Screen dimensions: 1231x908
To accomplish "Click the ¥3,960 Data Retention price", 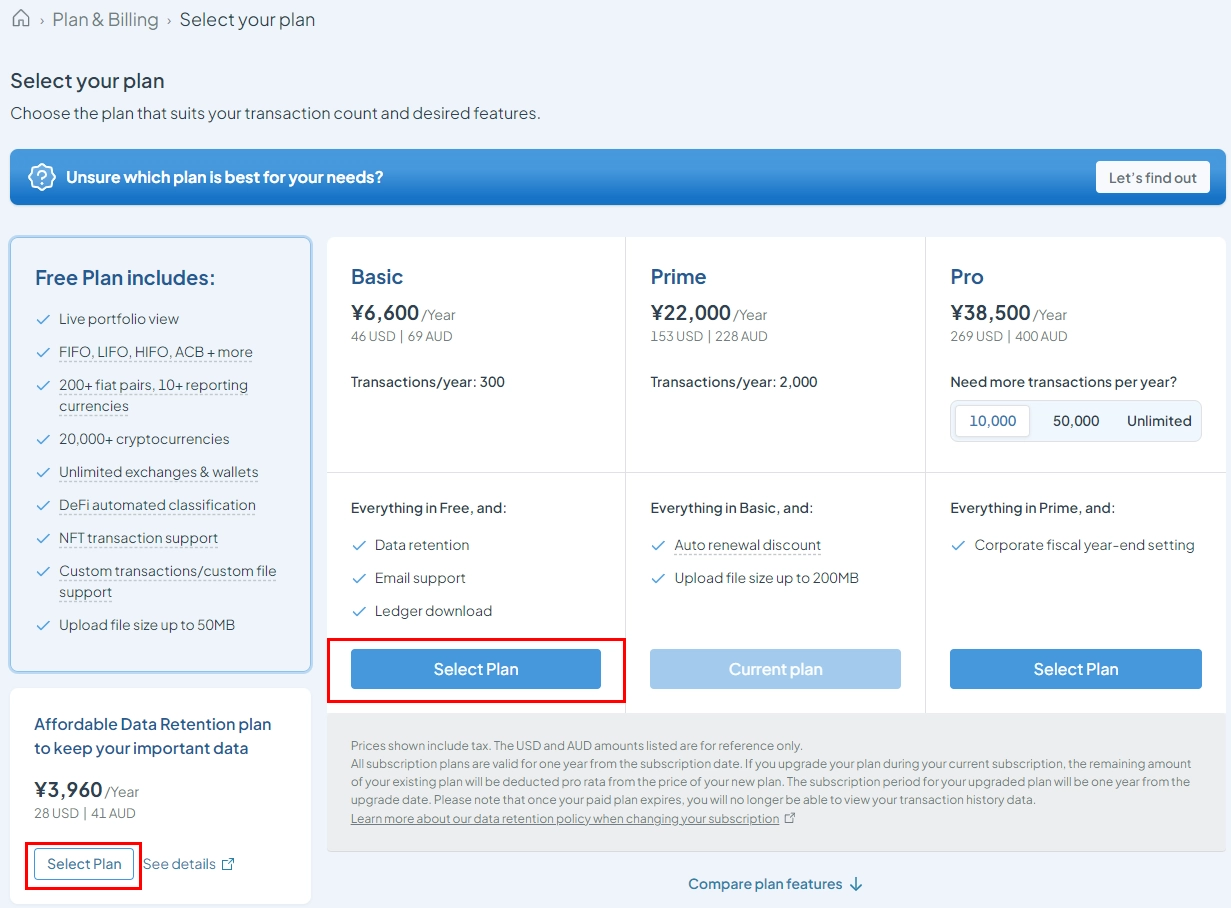I will [x=68, y=790].
